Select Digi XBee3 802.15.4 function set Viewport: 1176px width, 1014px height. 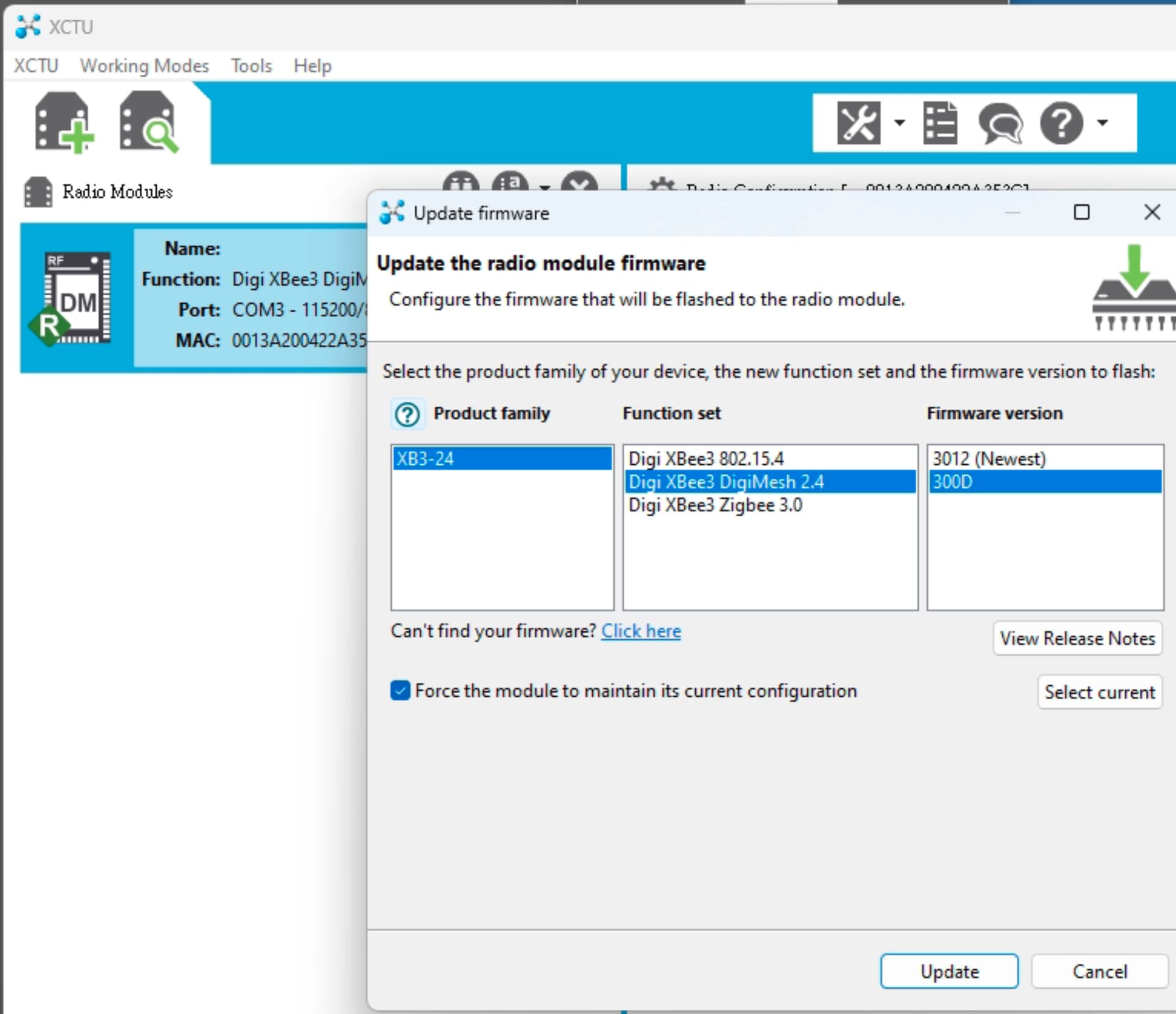click(x=706, y=459)
